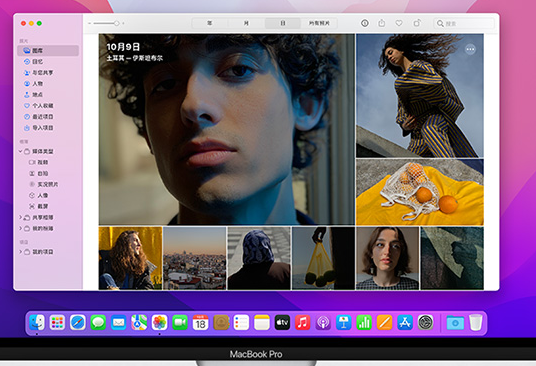Open Launchpad from the Dock

[x=57, y=322]
